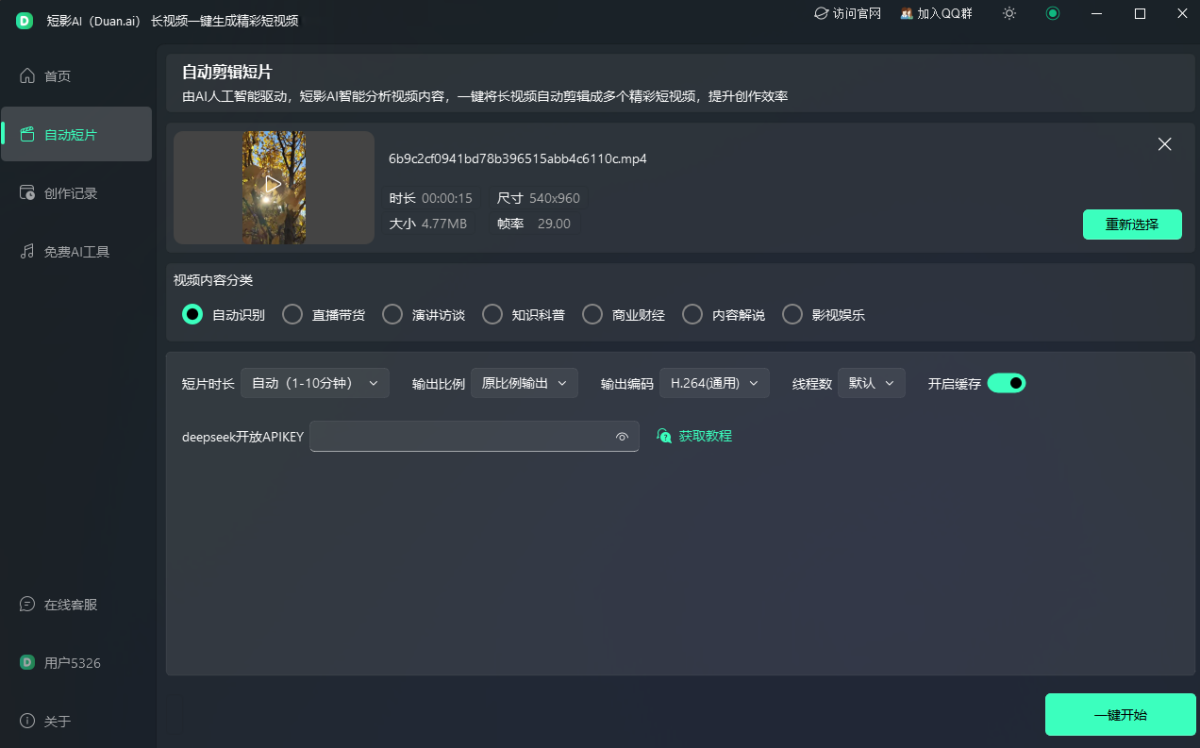Play the video thumbnail preview
Image resolution: width=1200 pixels, height=748 pixels.
click(273, 187)
